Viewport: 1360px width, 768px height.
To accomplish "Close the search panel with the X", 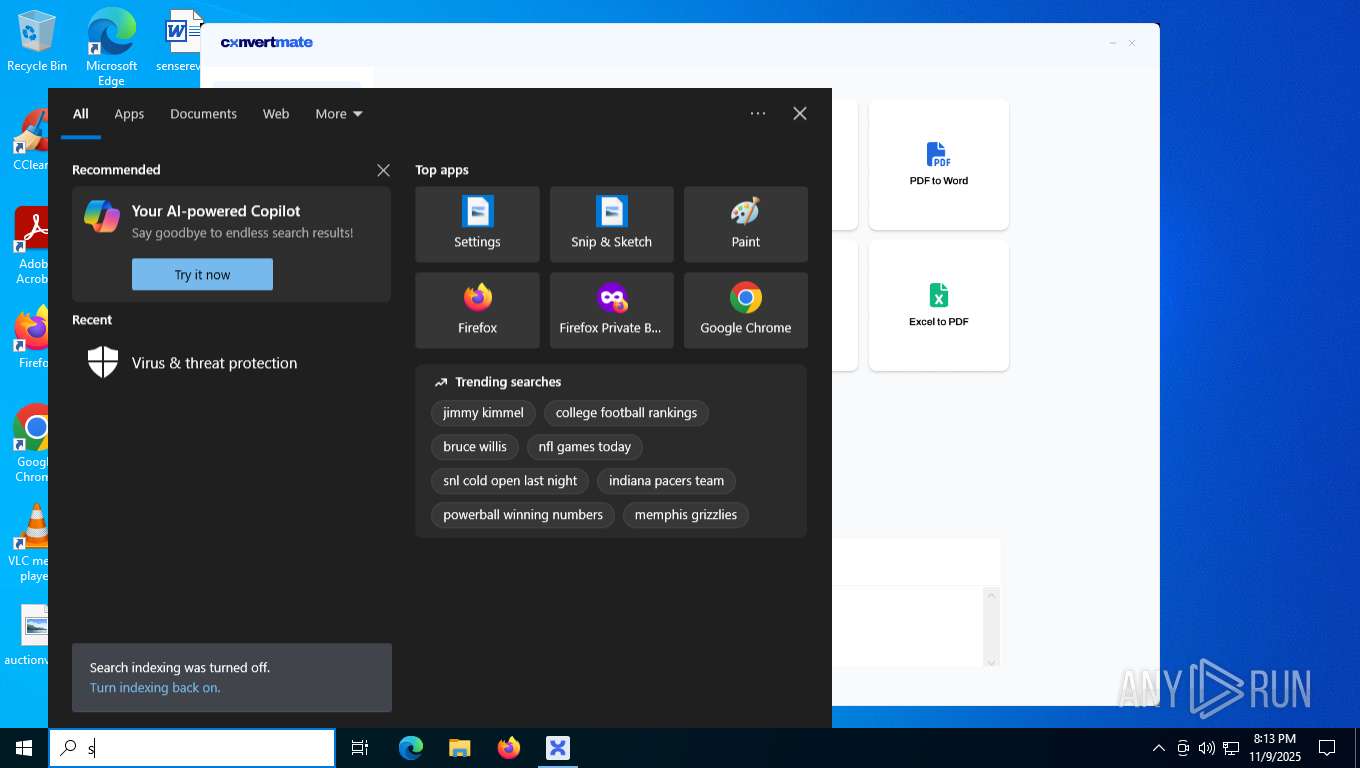I will point(800,113).
